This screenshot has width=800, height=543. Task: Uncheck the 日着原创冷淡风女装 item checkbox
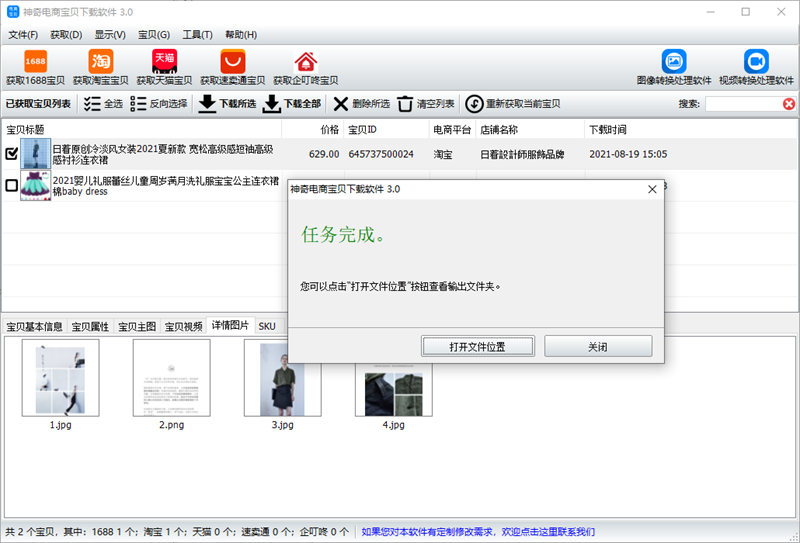11,153
